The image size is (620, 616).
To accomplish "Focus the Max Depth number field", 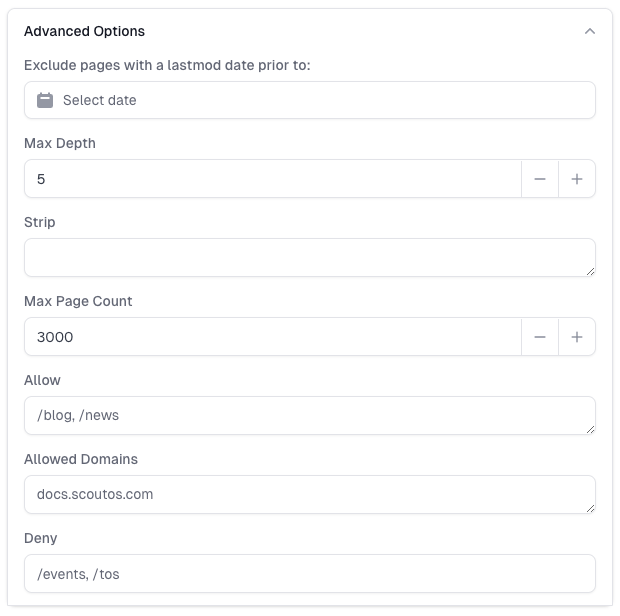I will [272, 179].
